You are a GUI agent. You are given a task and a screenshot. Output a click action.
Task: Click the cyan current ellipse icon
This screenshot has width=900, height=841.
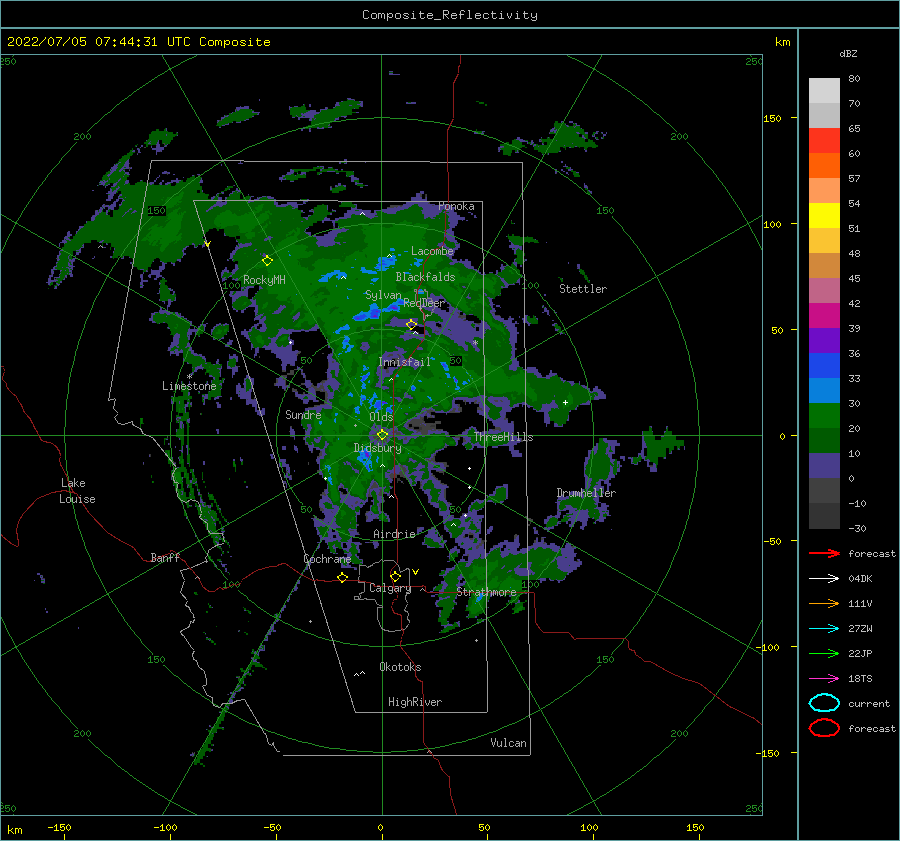pyautogui.click(x=824, y=703)
